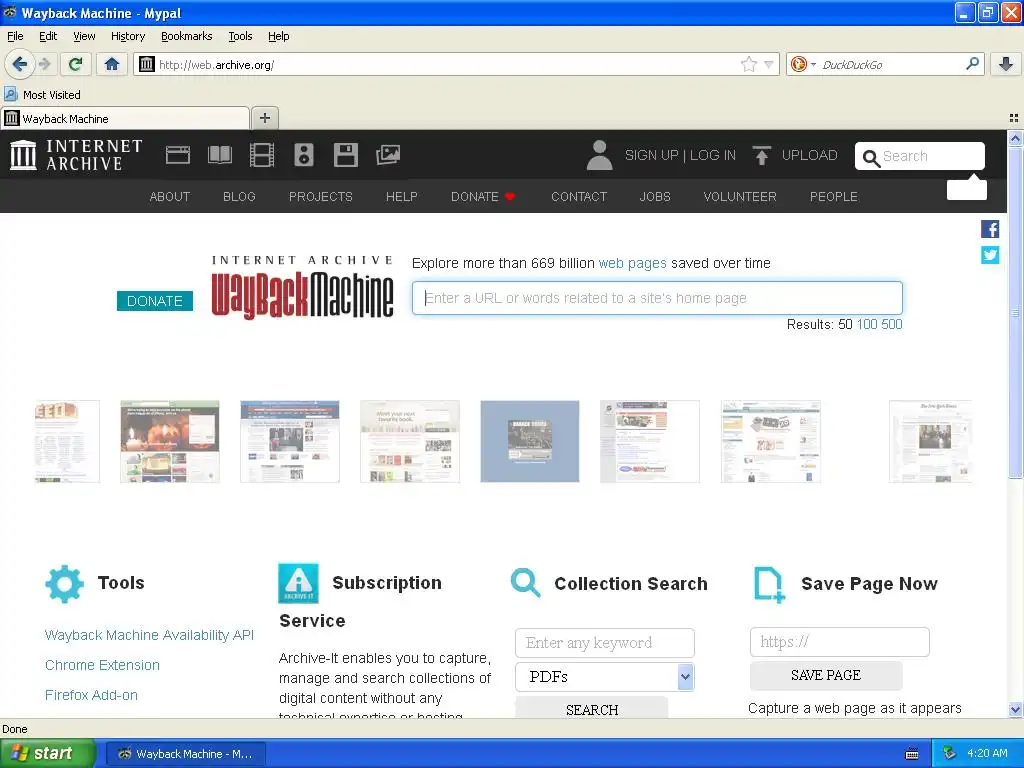Open JOBS in navigation bar
The height and width of the screenshot is (768, 1024).
(655, 197)
